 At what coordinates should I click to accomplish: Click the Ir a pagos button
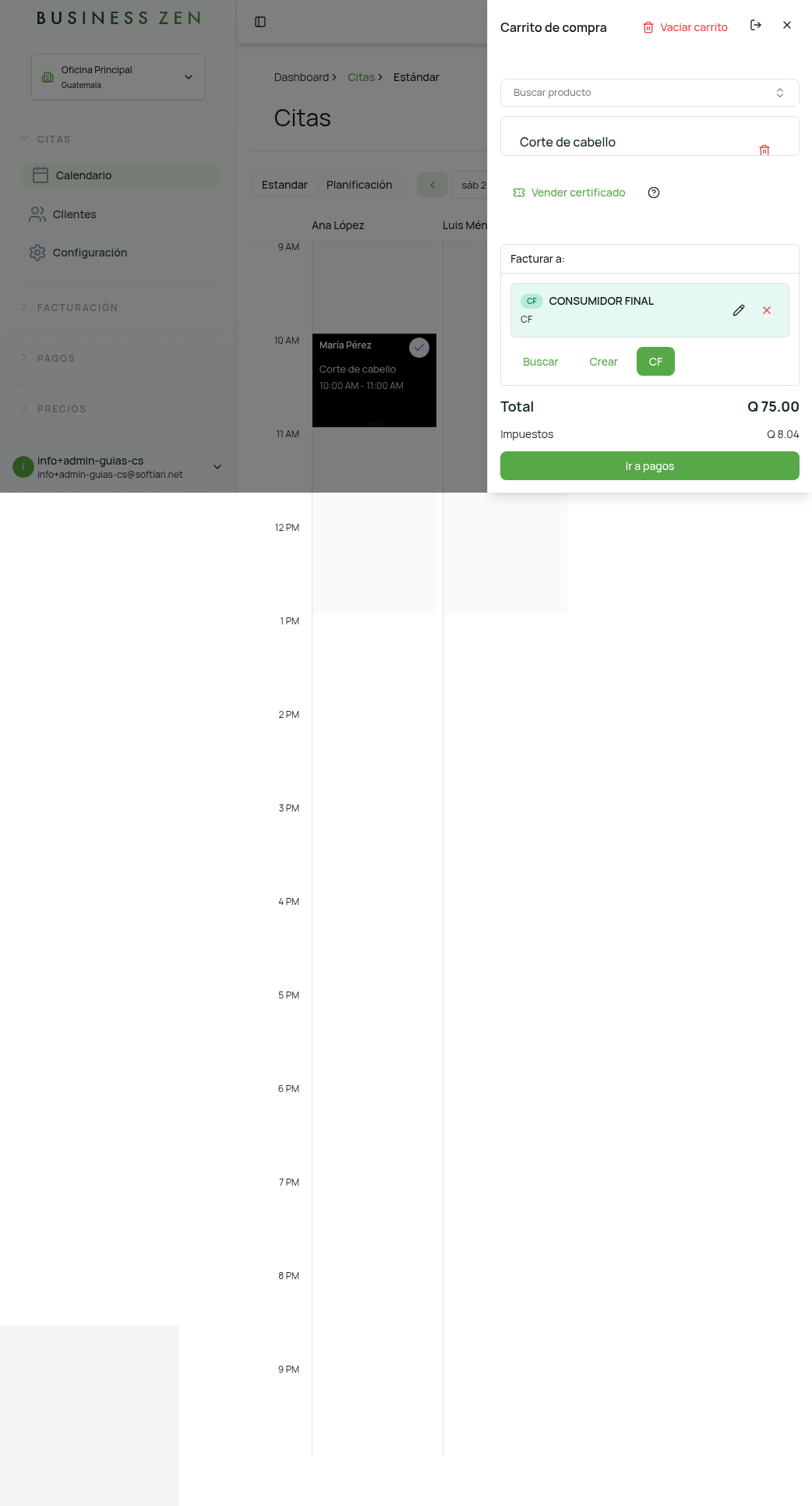(x=649, y=466)
